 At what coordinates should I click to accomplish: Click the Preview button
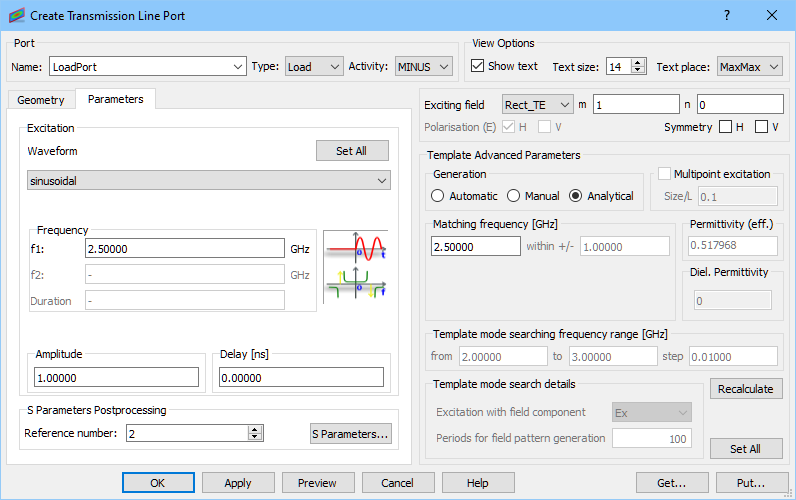318,483
